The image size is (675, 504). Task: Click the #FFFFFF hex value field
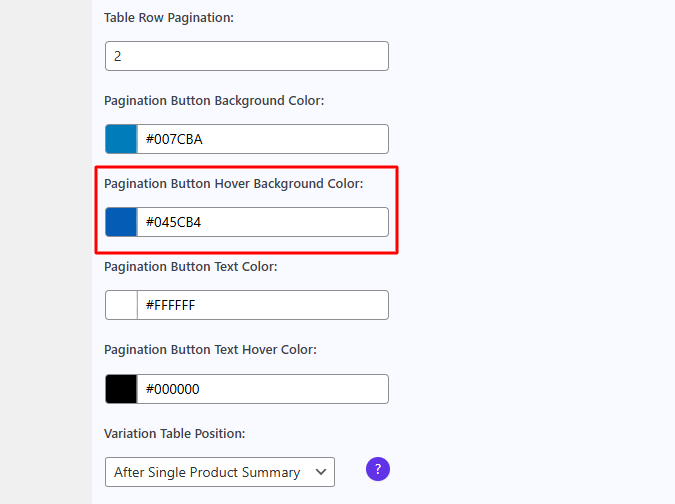point(262,305)
